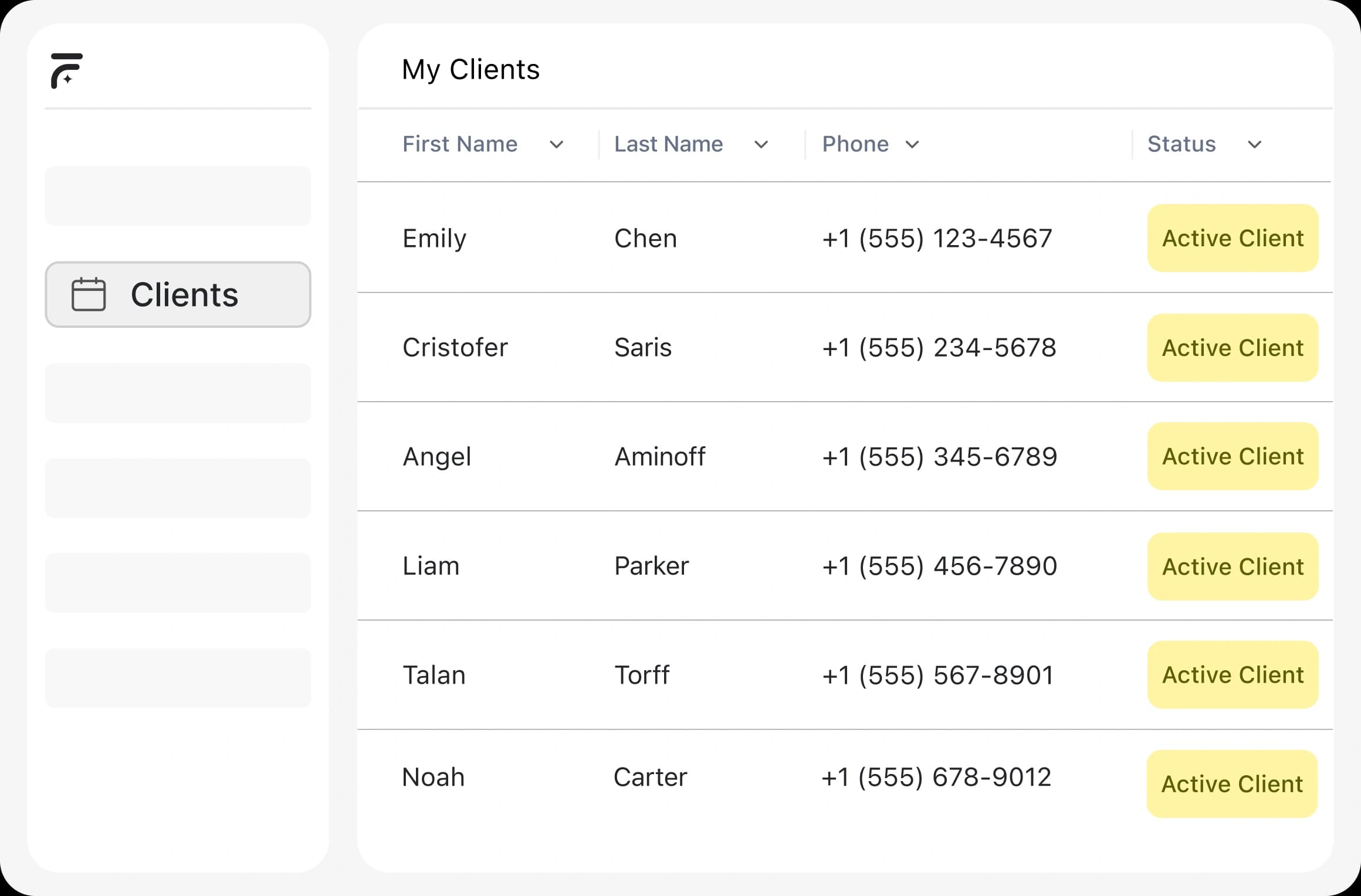The image size is (1361, 896).
Task: Click the app logo in sidebar
Action: (x=66, y=71)
